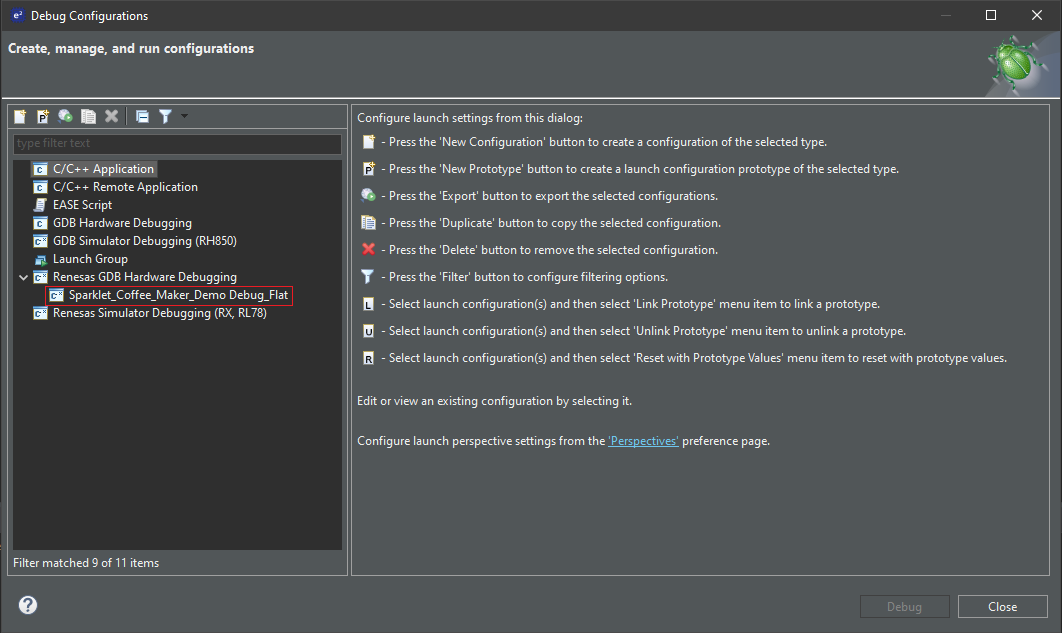Click the Close button
Viewport: 1063px width, 633px height.
click(1002, 606)
